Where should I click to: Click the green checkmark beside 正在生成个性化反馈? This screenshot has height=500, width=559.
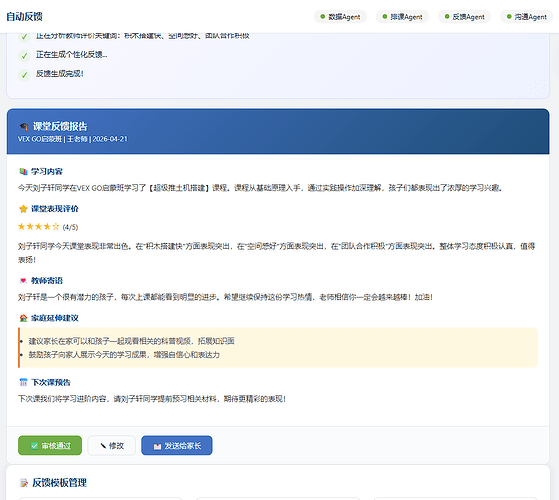(24, 56)
